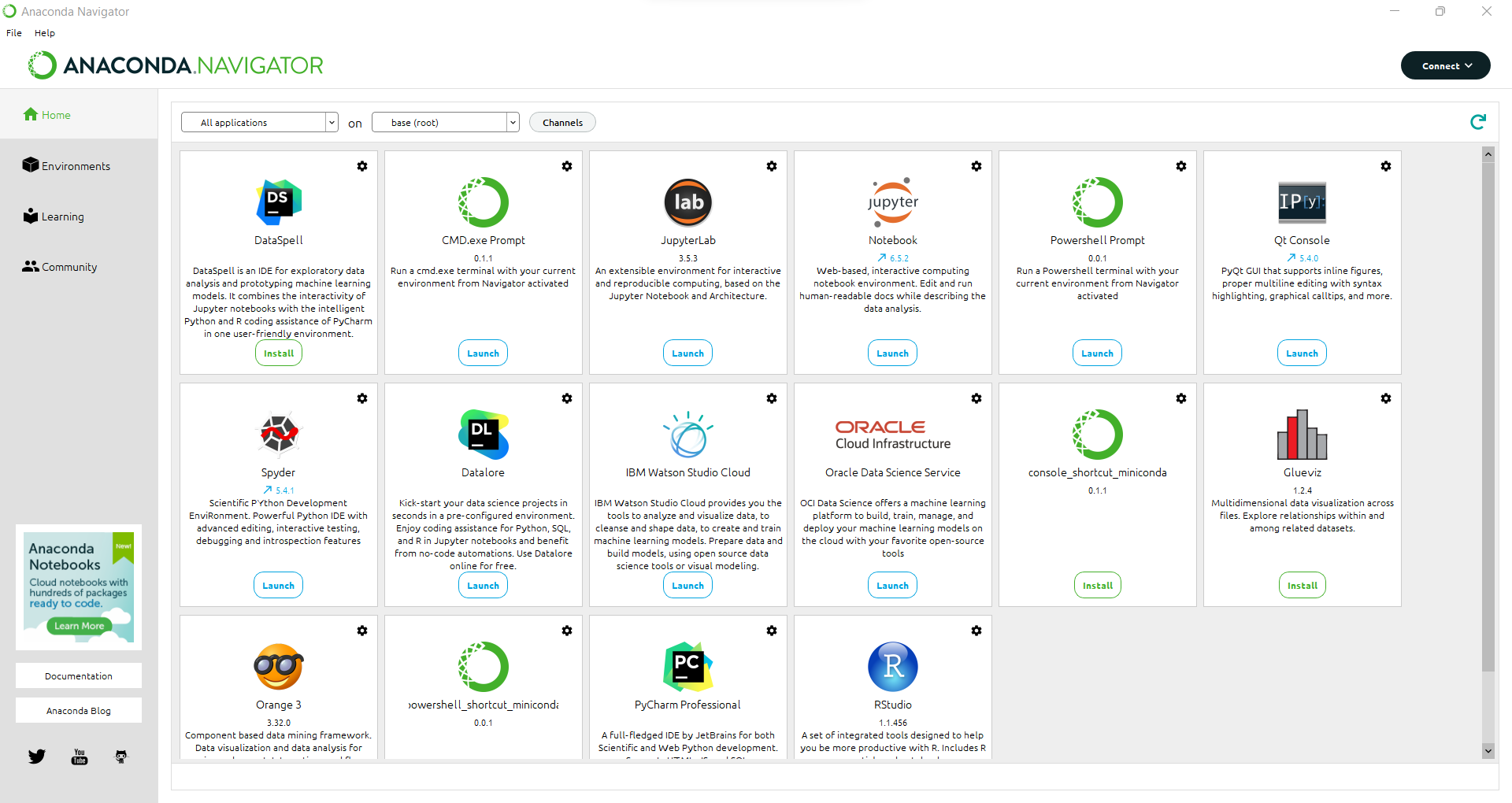Open the gear options on the RStudio tile

pos(976,631)
